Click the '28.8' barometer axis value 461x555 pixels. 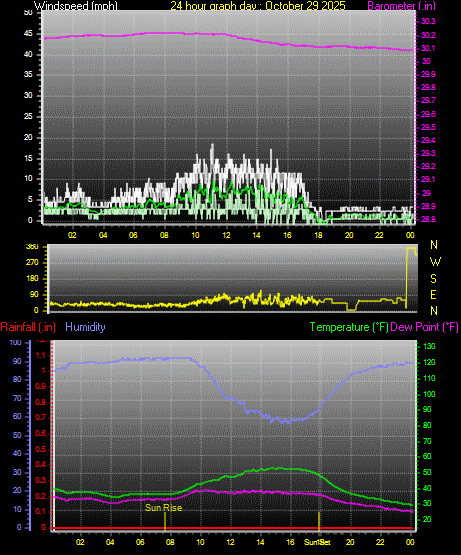click(428, 219)
